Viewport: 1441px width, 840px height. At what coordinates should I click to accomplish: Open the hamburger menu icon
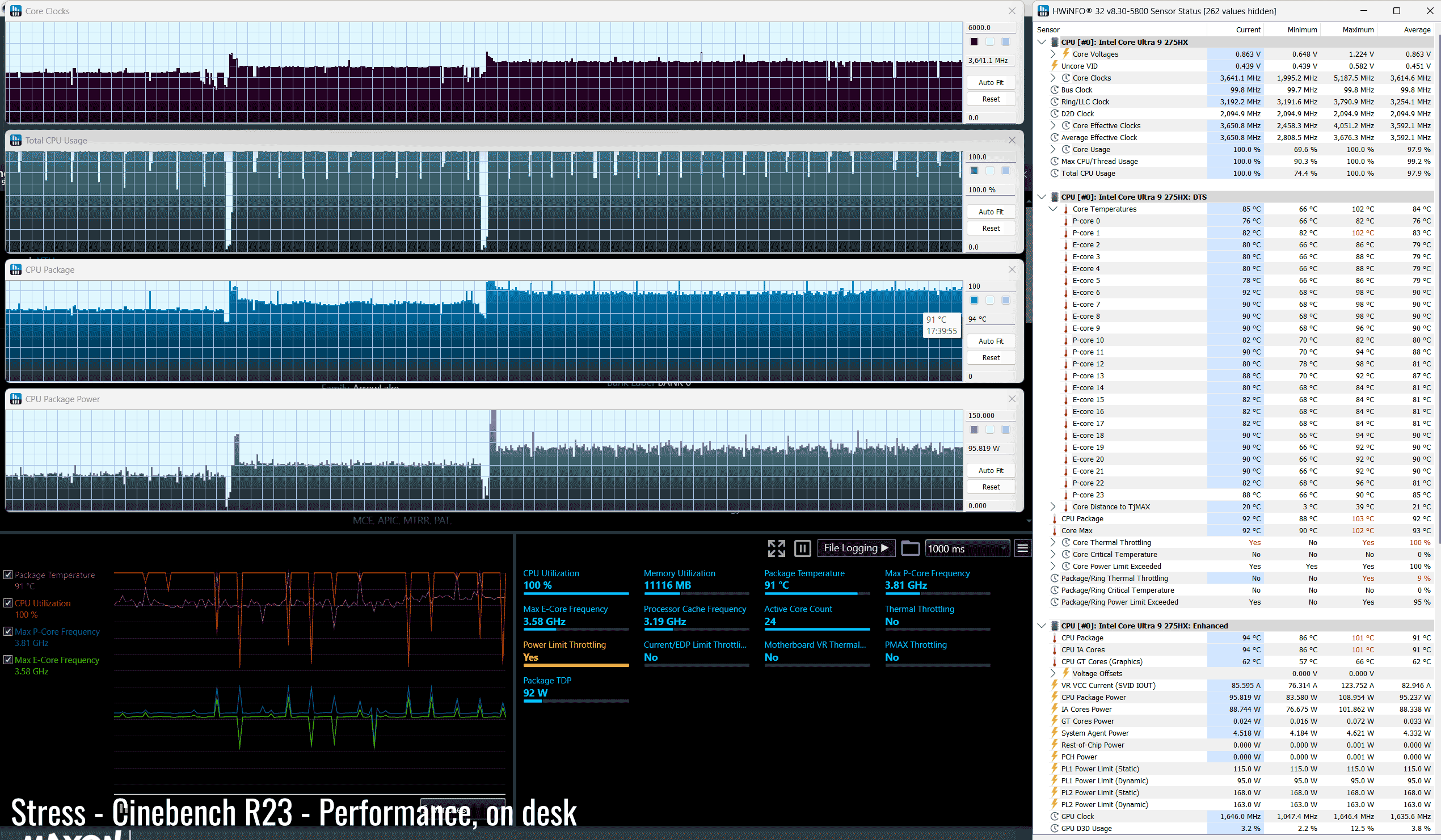(x=1022, y=548)
